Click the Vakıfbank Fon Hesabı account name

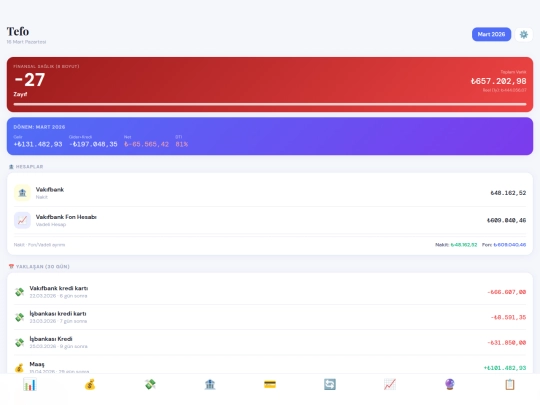tap(66, 217)
